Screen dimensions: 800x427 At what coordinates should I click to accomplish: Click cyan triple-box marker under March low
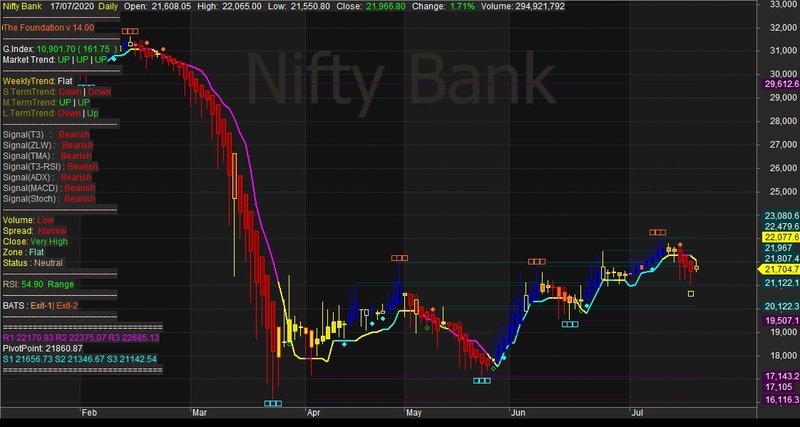tap(272, 404)
